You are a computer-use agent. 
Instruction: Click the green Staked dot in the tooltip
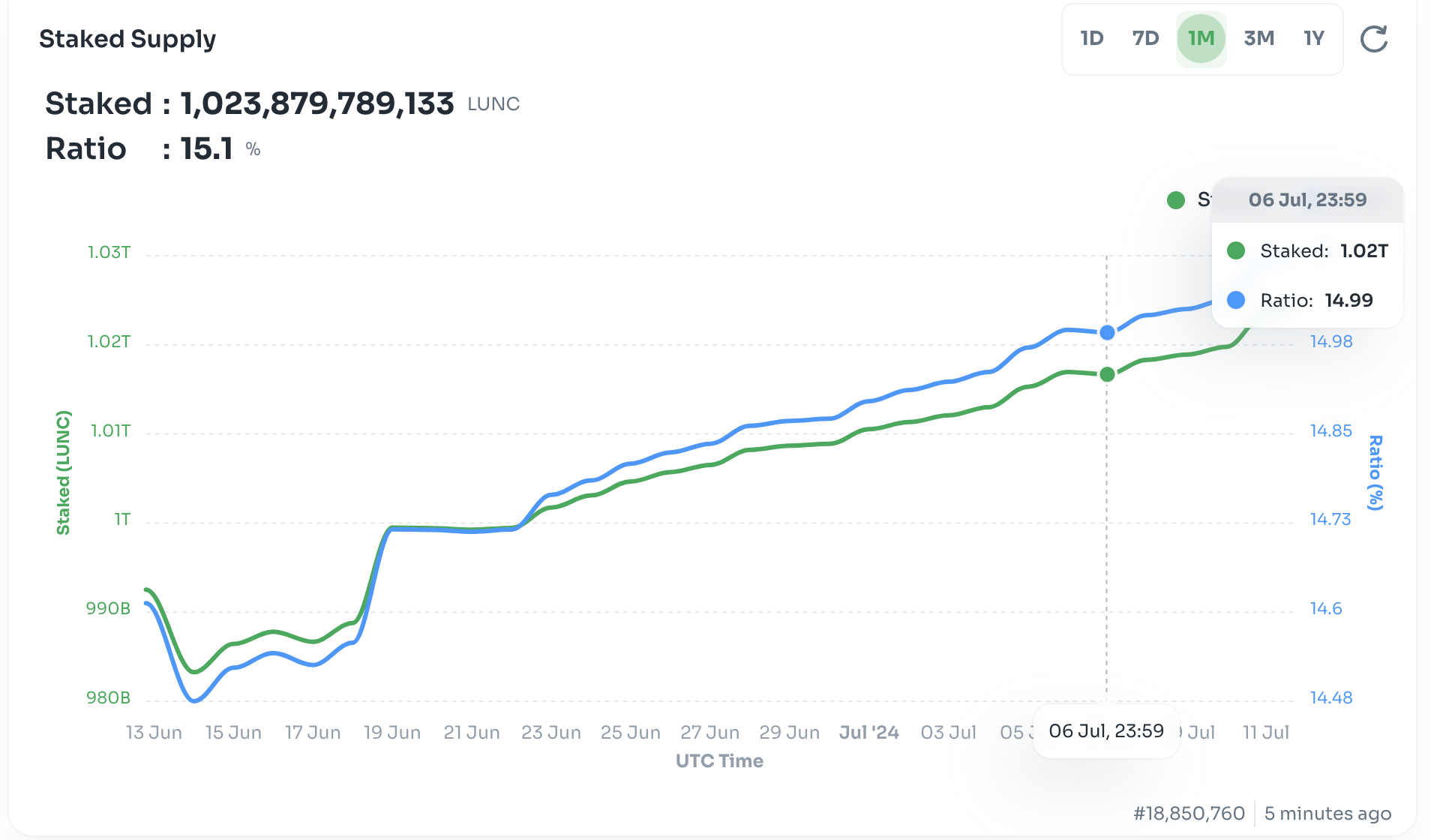1236,250
